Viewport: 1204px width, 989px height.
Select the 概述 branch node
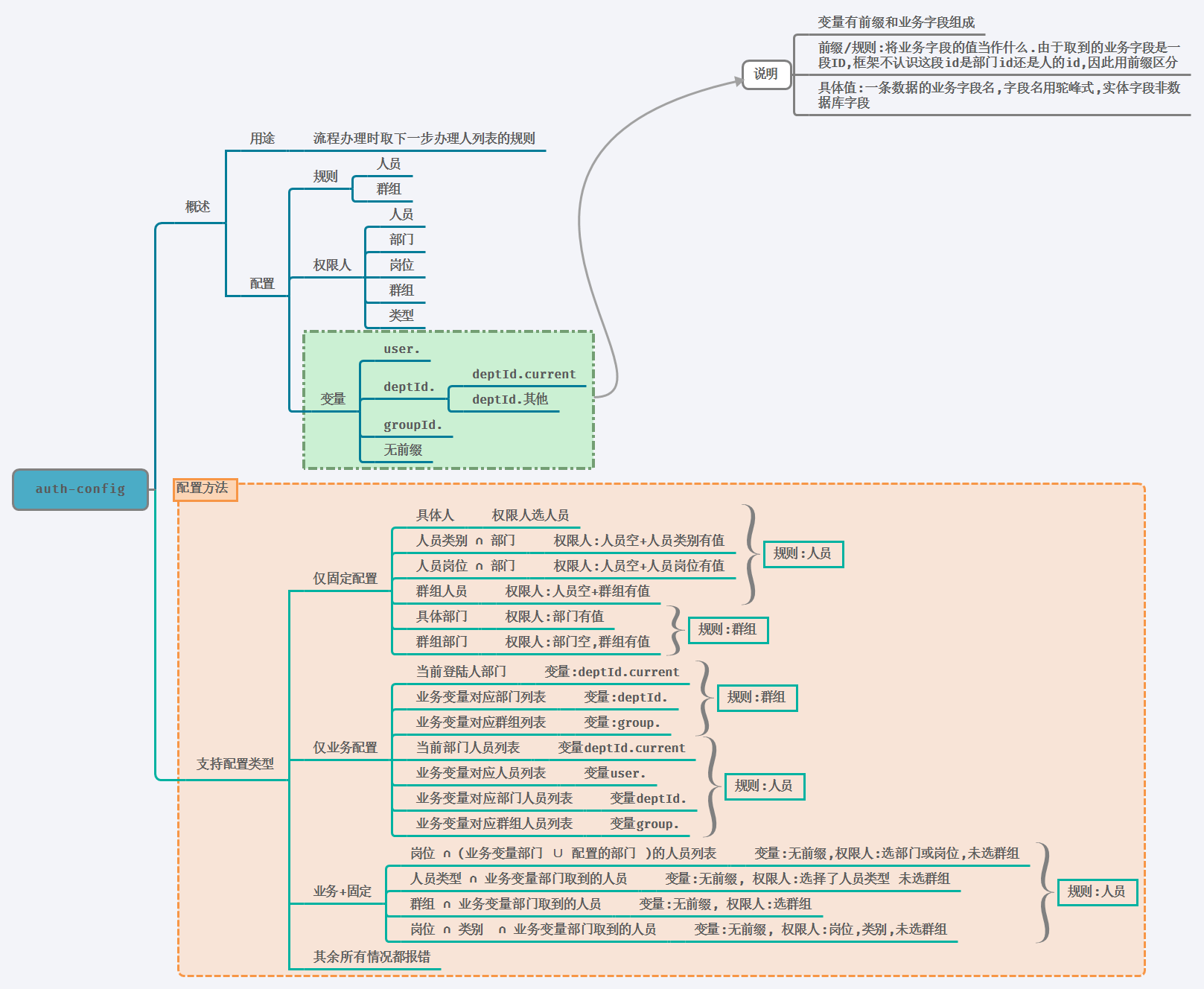(198, 207)
